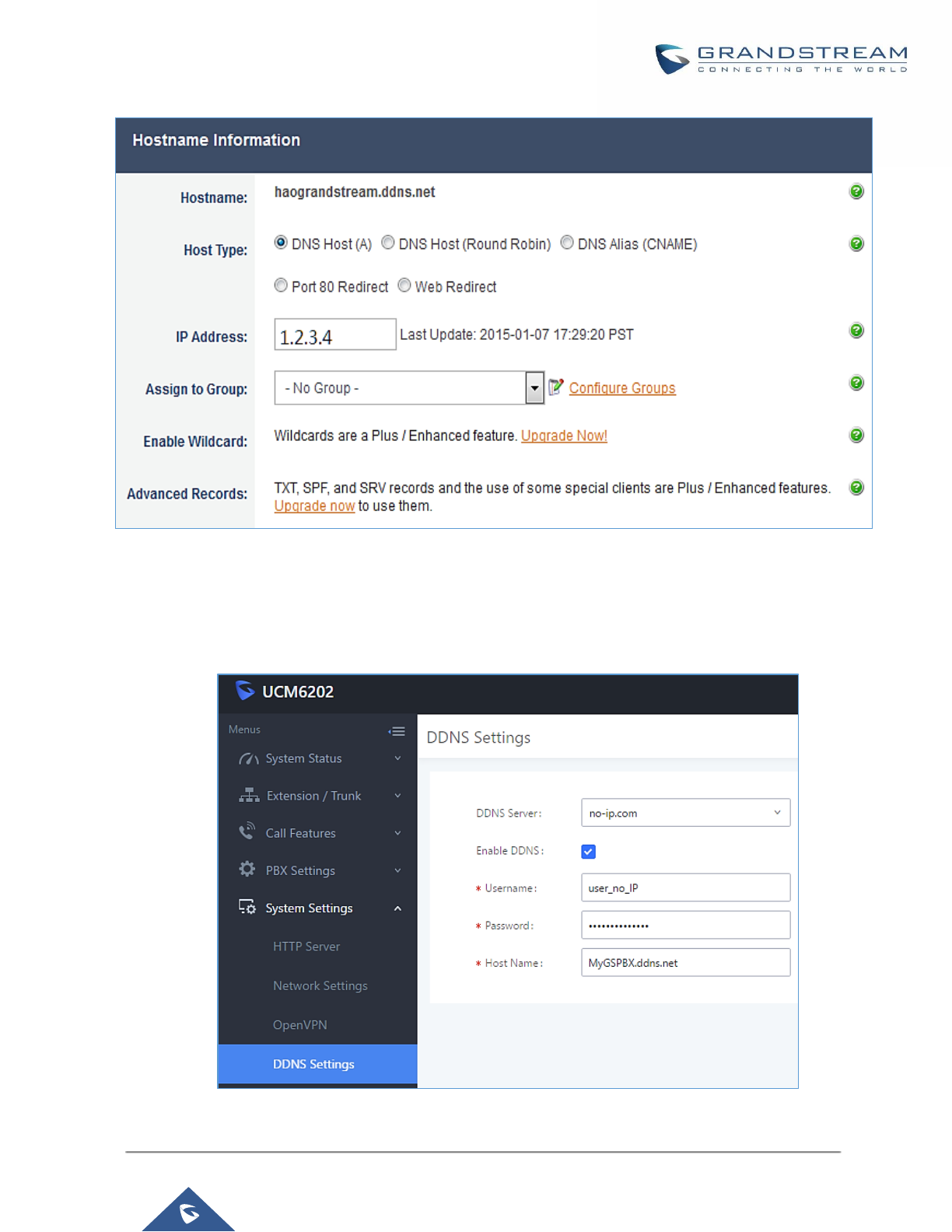Image resolution: width=952 pixels, height=1232 pixels.
Task: Click the Upgrade Now! wildcard link
Action: click(564, 436)
